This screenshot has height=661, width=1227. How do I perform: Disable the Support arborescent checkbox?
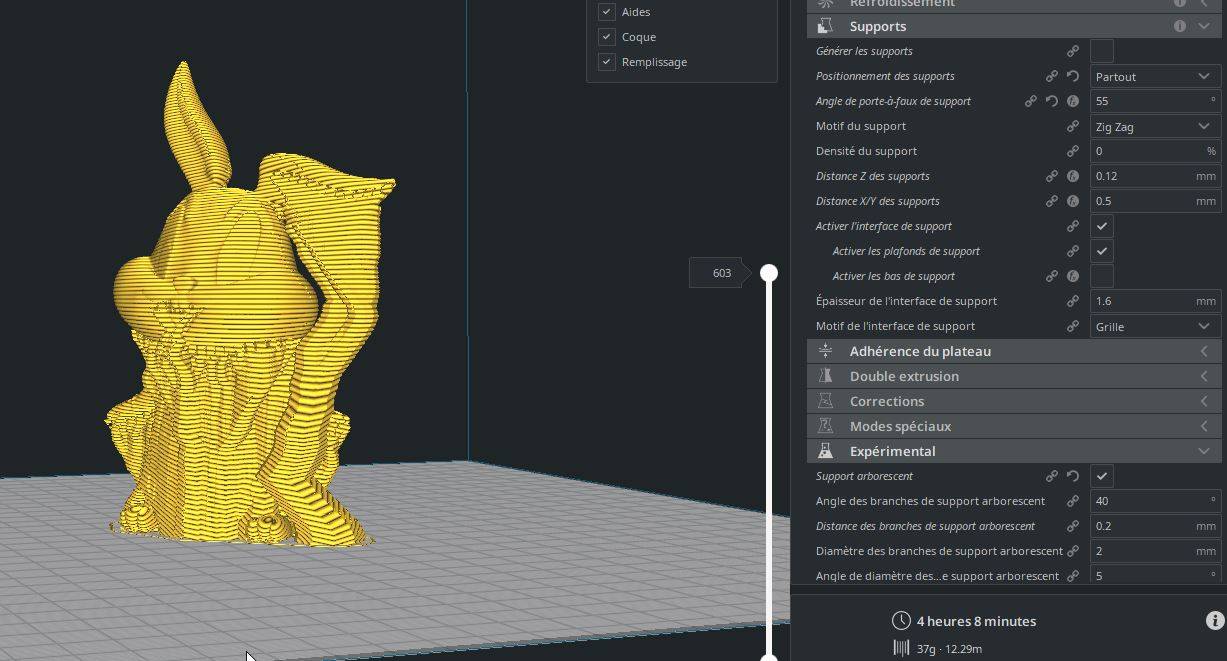[x=1102, y=476]
